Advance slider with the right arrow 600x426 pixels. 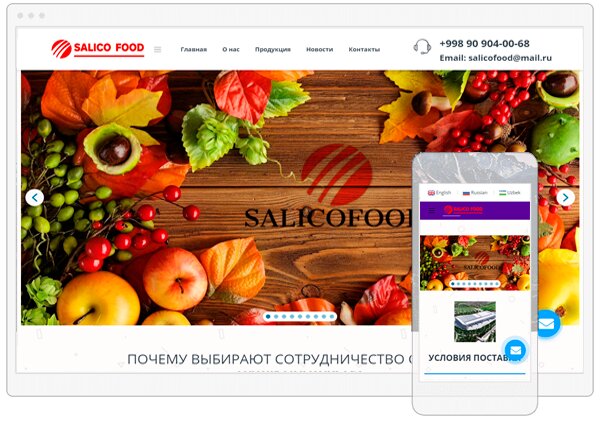coord(565,197)
